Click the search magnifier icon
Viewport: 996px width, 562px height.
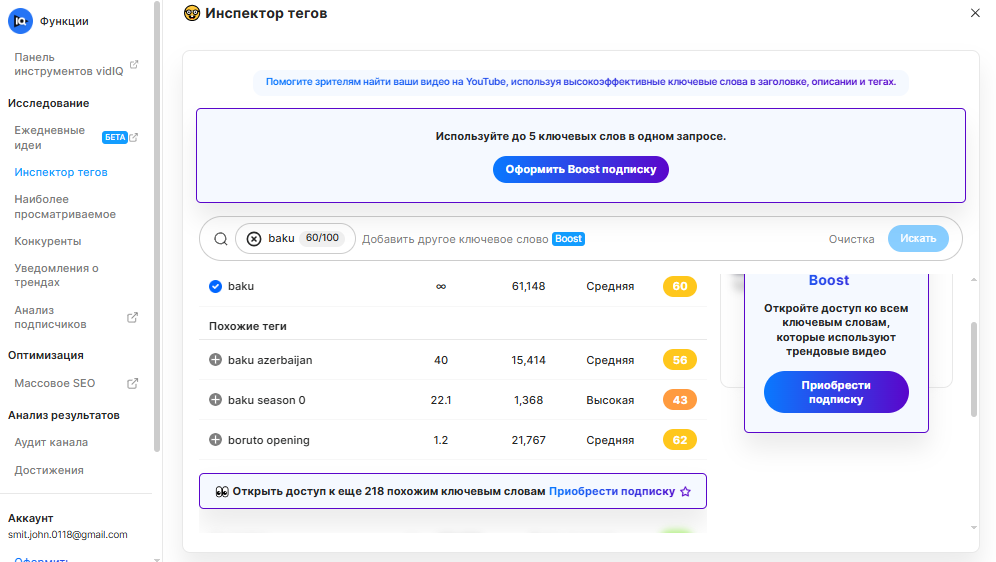(x=221, y=239)
